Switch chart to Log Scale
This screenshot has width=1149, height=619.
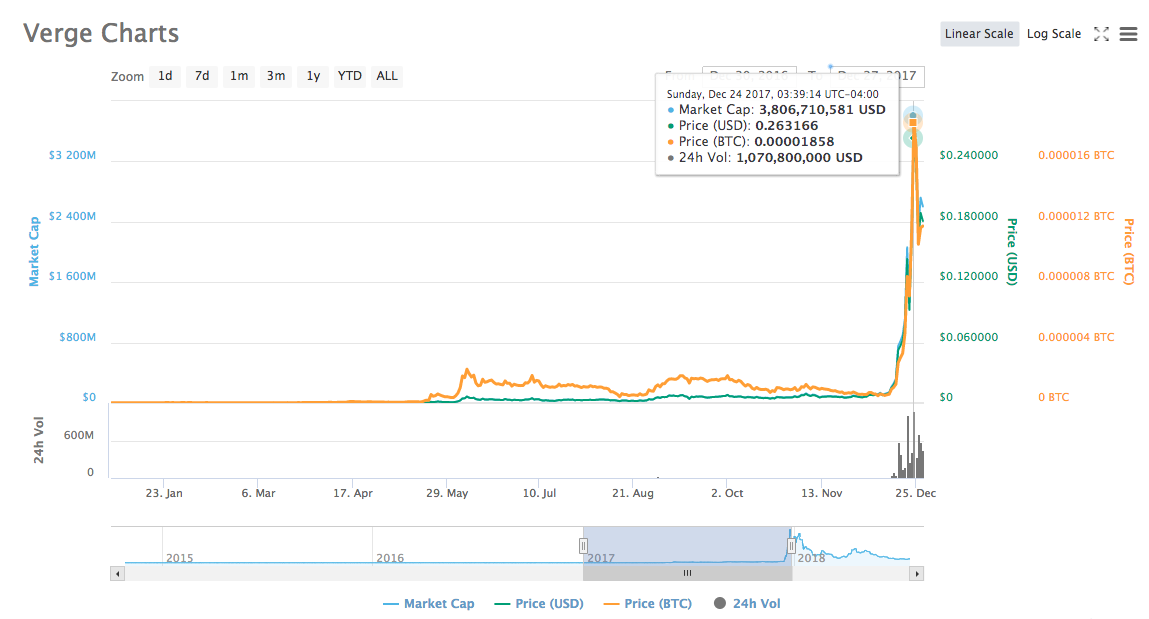(x=1054, y=34)
